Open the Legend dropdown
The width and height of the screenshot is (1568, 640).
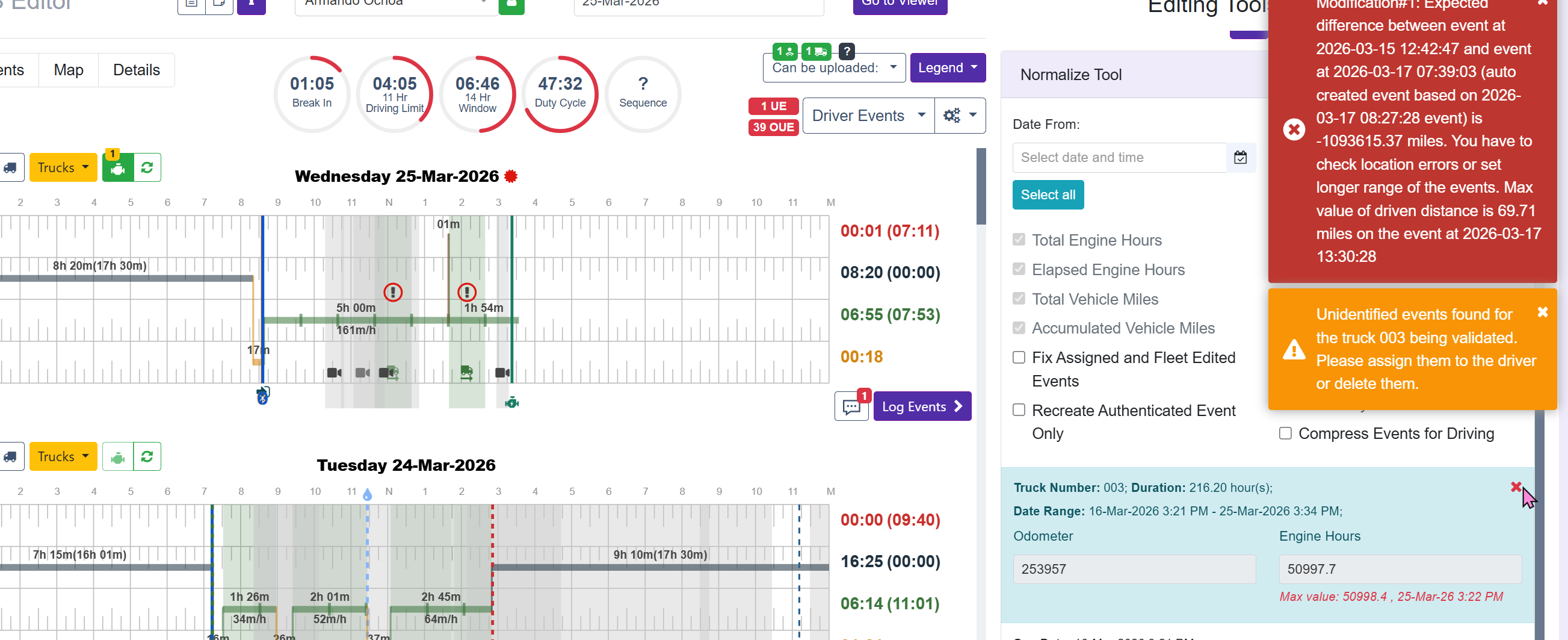[x=948, y=67]
